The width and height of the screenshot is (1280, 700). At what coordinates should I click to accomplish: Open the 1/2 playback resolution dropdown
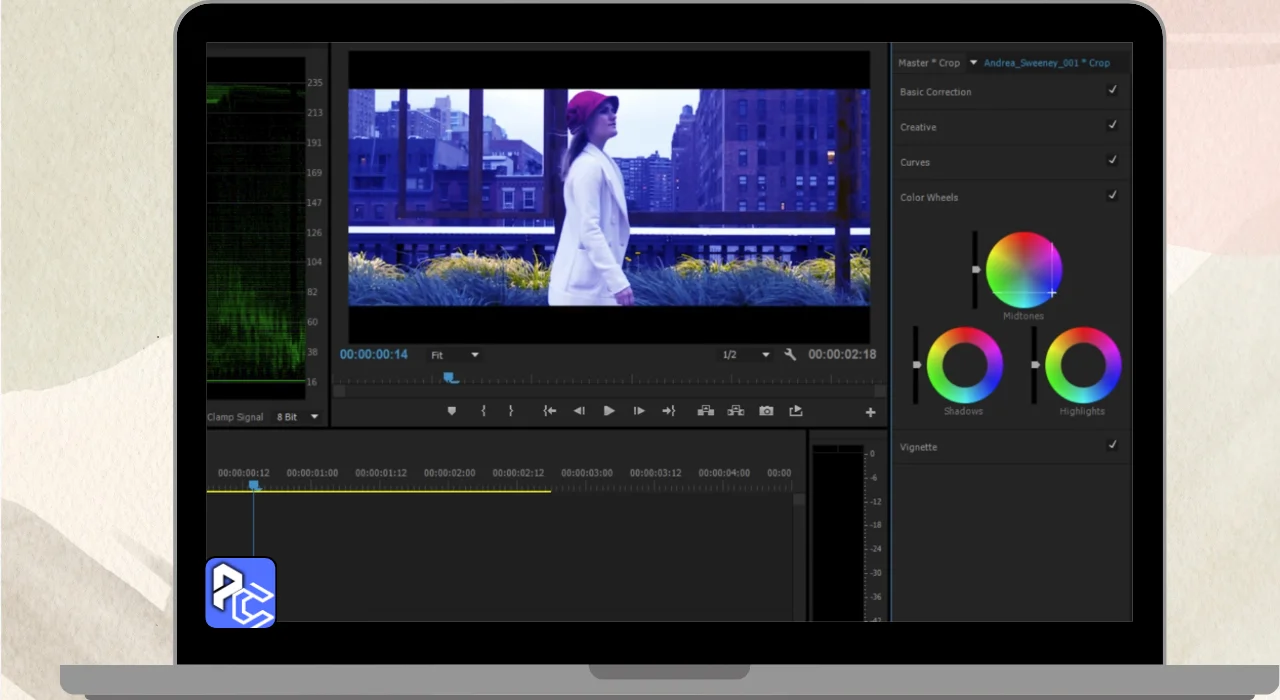coord(746,355)
